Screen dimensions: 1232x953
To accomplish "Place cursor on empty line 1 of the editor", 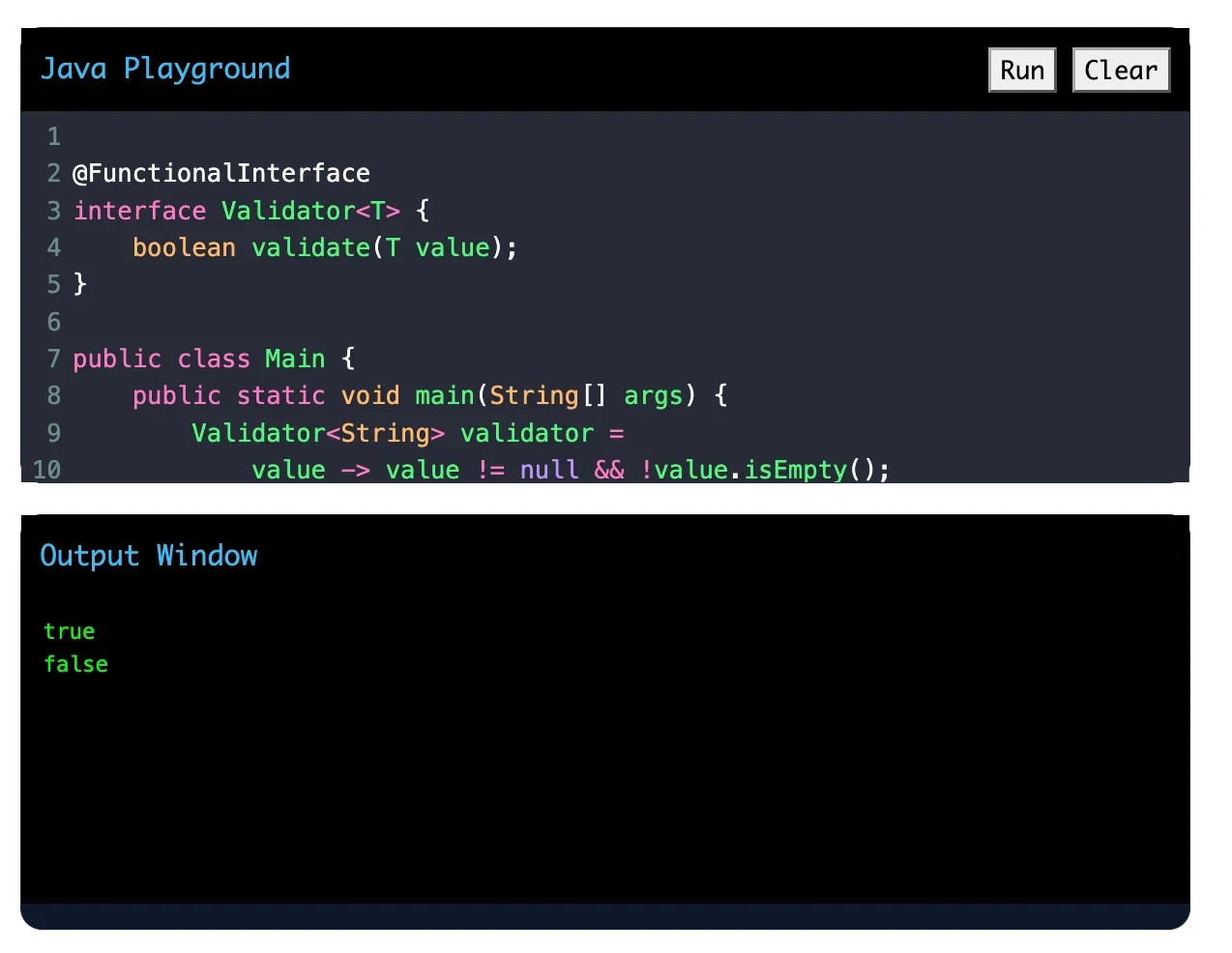I will 629,136.
